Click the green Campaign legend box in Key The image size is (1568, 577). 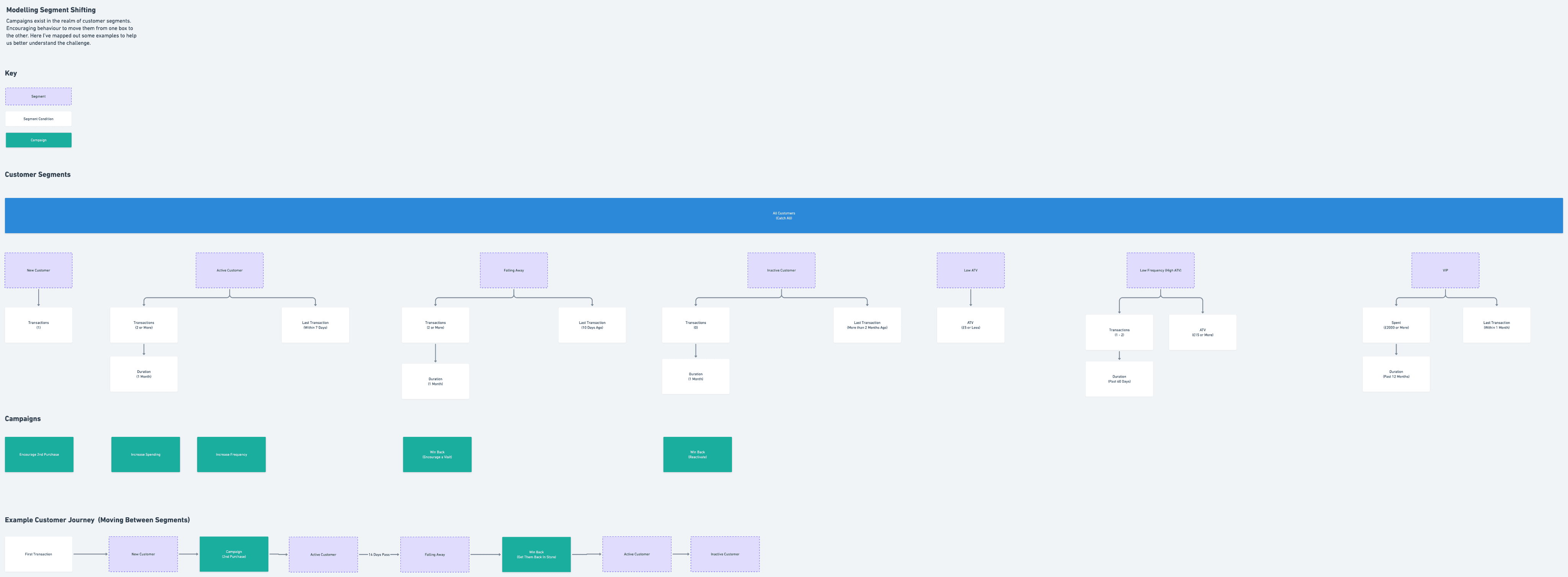pos(38,140)
